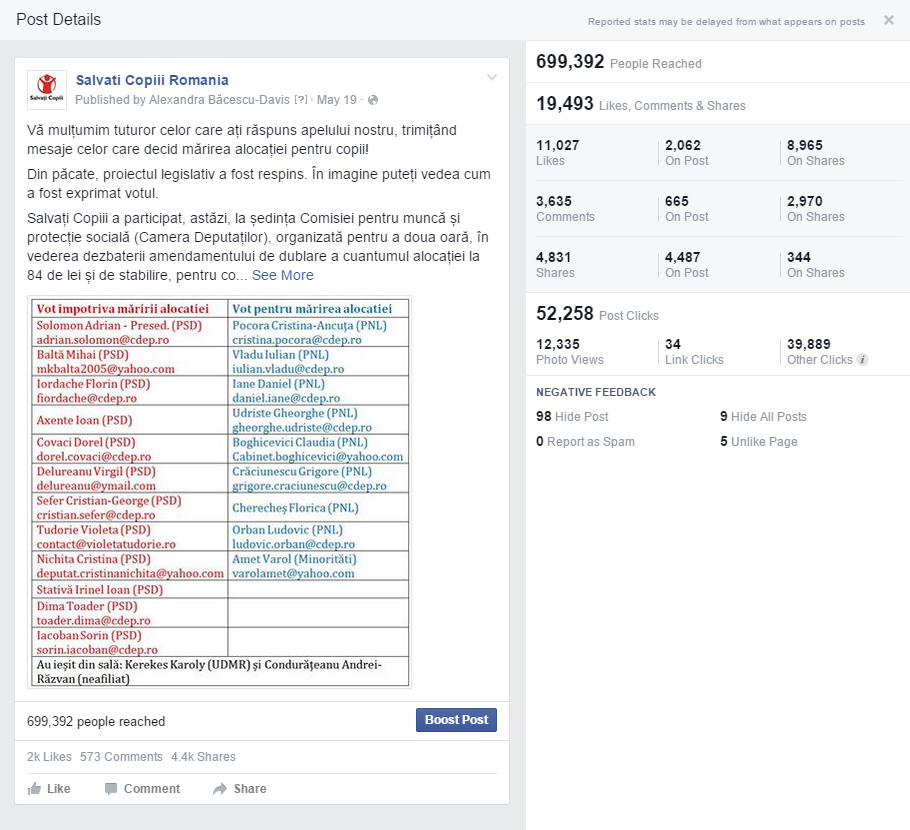Click the Salvati Copiii profile logo
The width and height of the screenshot is (910, 830).
(46, 90)
